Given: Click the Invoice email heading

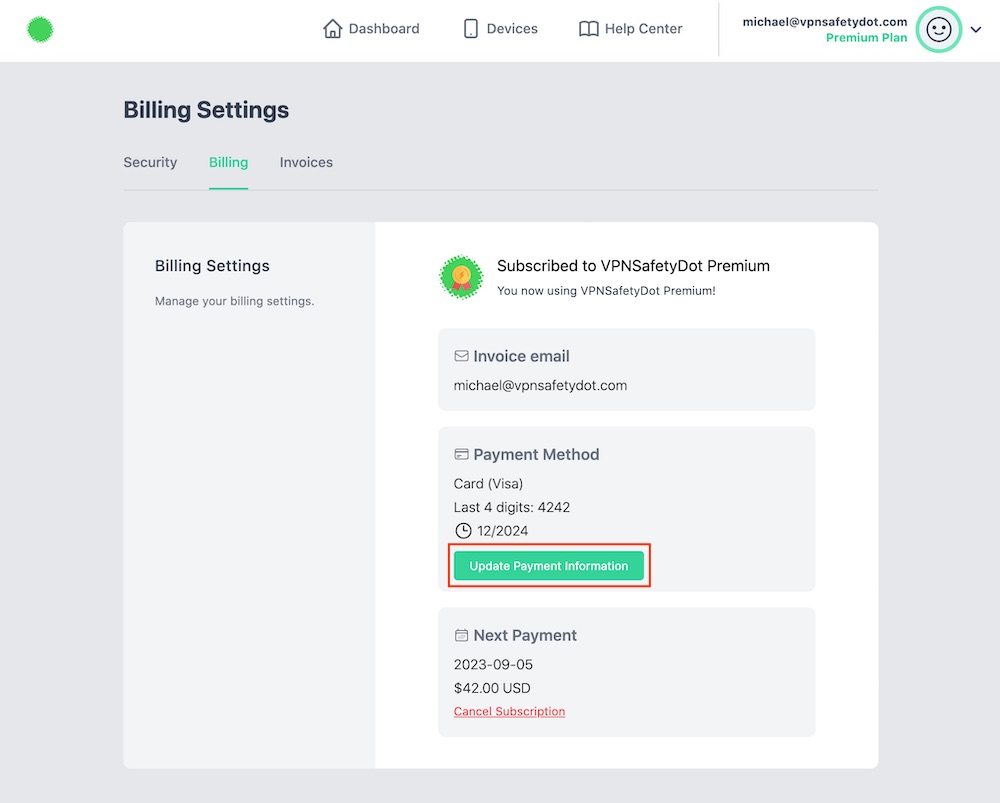Looking at the screenshot, I should 522,356.
